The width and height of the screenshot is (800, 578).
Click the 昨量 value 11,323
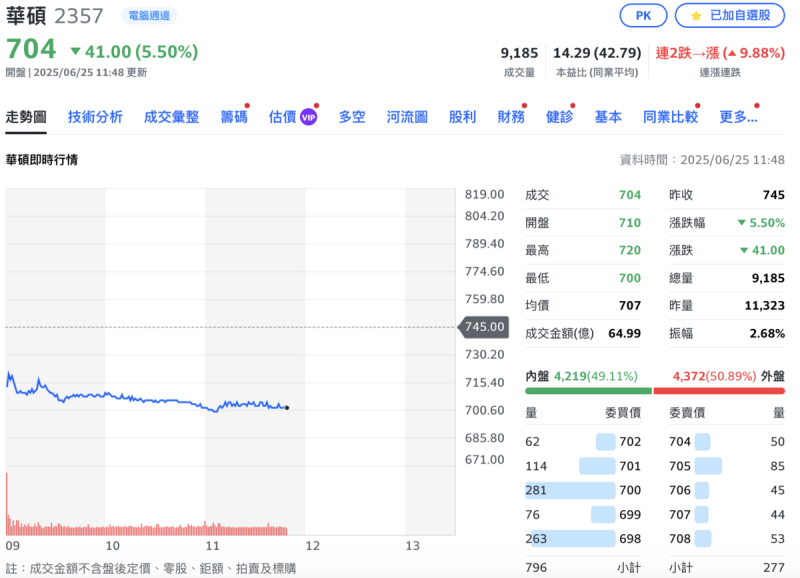point(764,306)
